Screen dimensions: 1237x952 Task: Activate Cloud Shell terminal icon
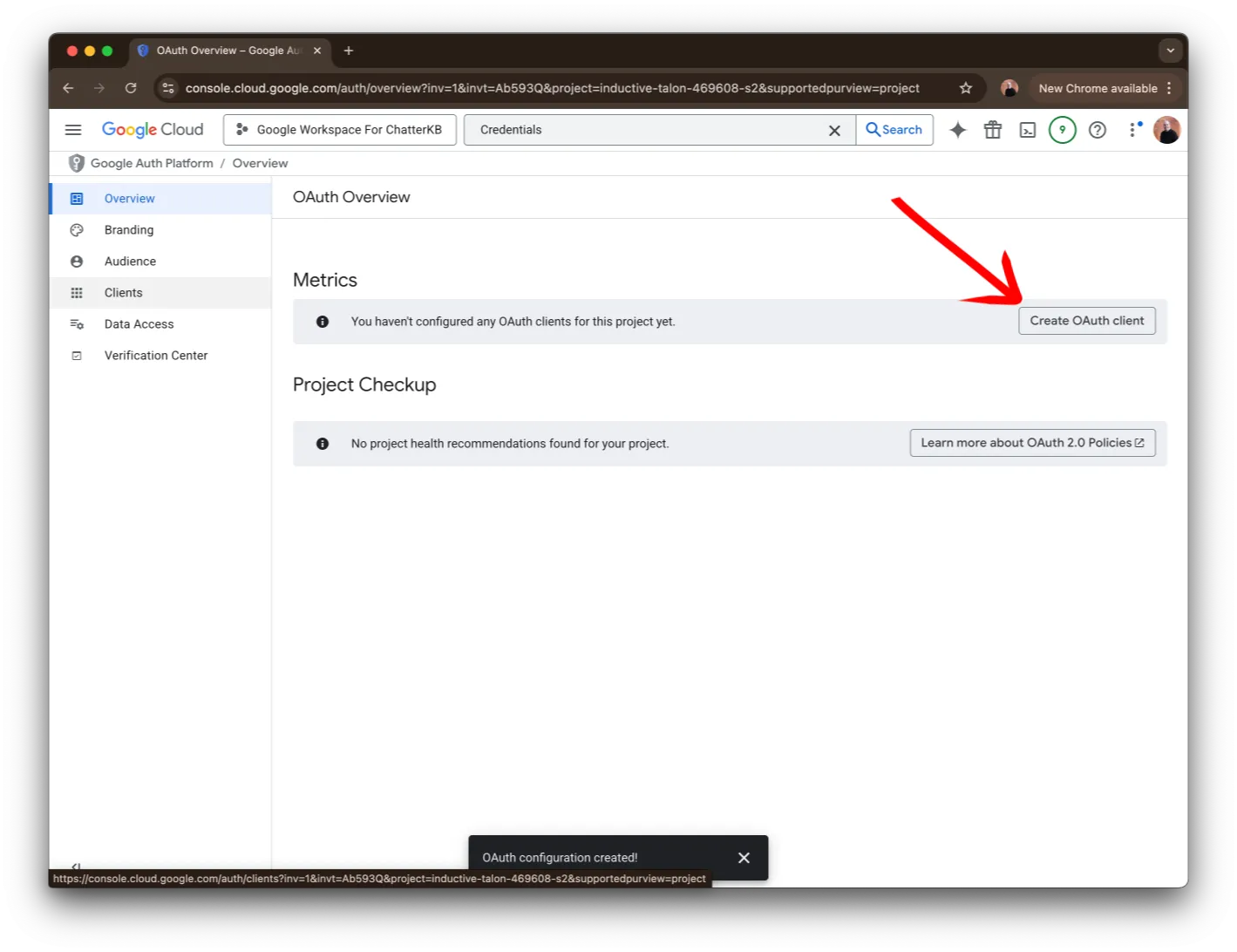tap(1028, 130)
